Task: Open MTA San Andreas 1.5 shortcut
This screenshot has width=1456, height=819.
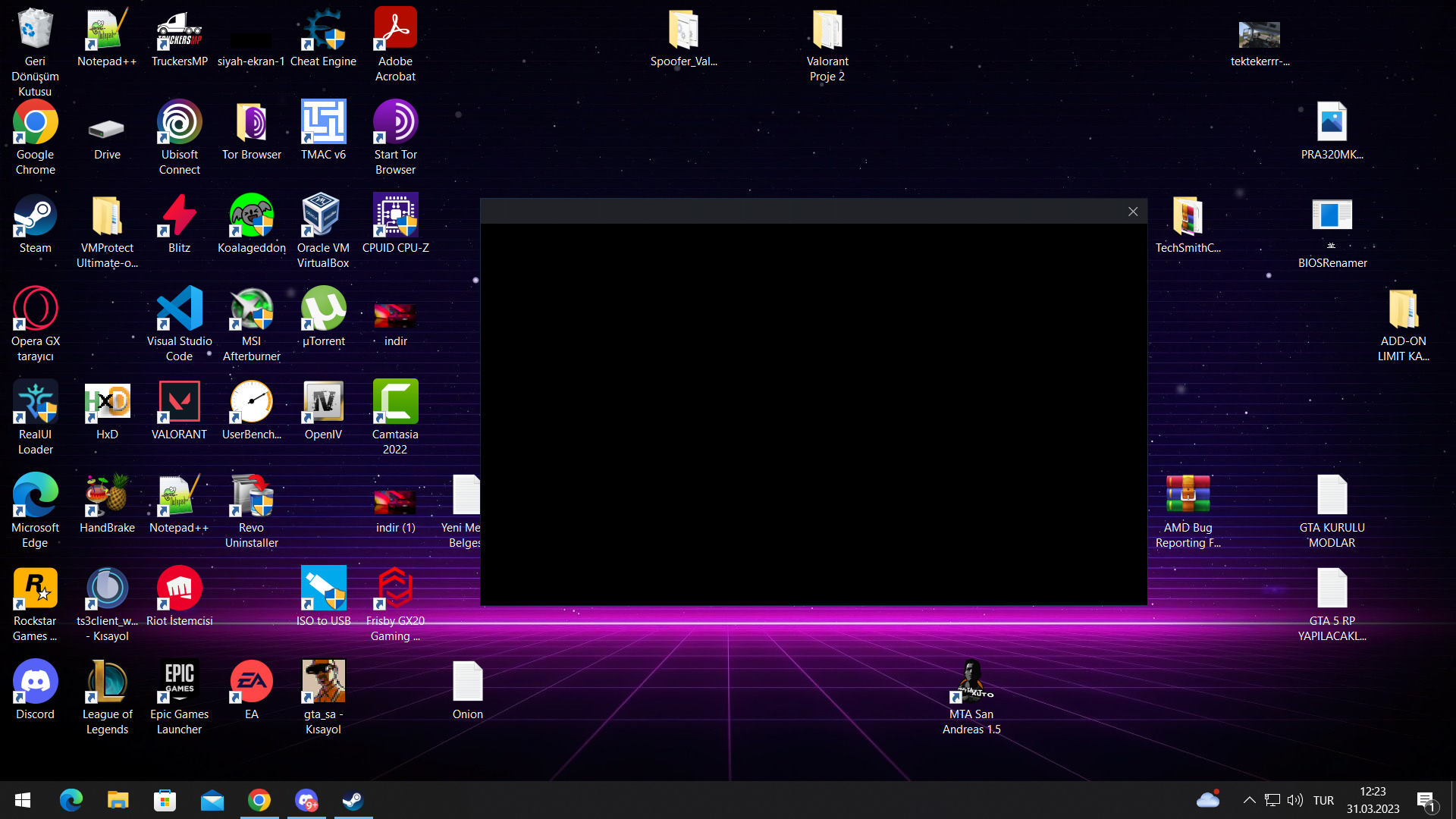Action: tap(971, 697)
